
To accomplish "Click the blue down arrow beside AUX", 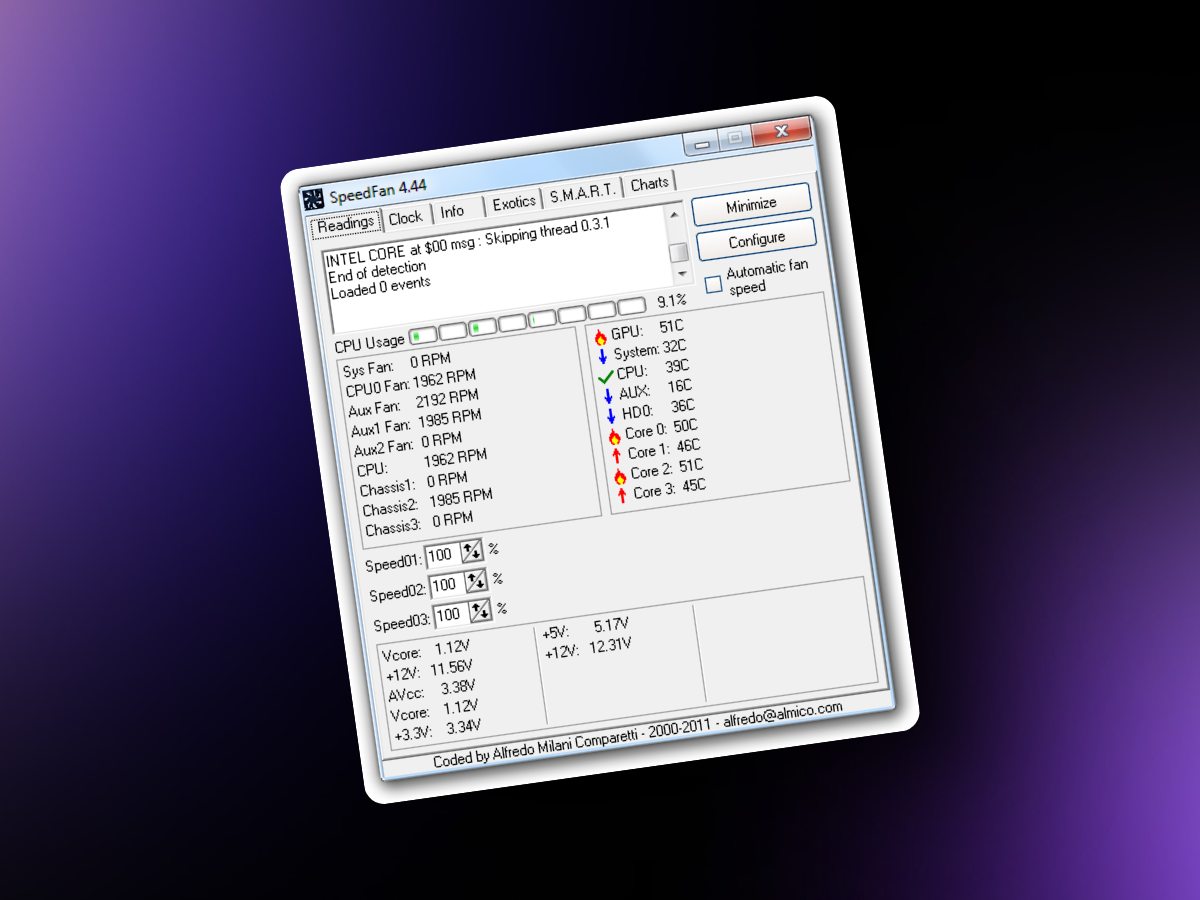I will pyautogui.click(x=608, y=395).
